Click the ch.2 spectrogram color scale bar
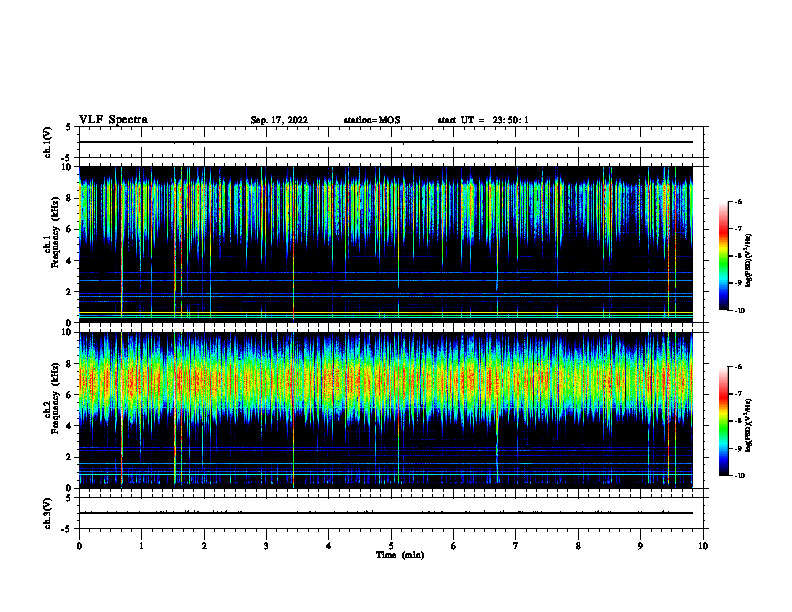Image resolution: width=792 pixels, height=612 pixels. point(723,421)
